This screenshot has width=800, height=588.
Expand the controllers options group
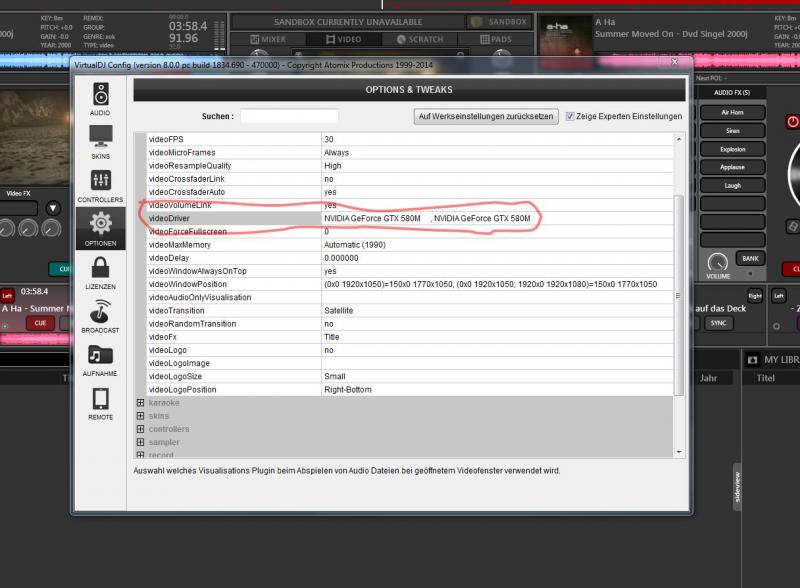pyautogui.click(x=140, y=429)
